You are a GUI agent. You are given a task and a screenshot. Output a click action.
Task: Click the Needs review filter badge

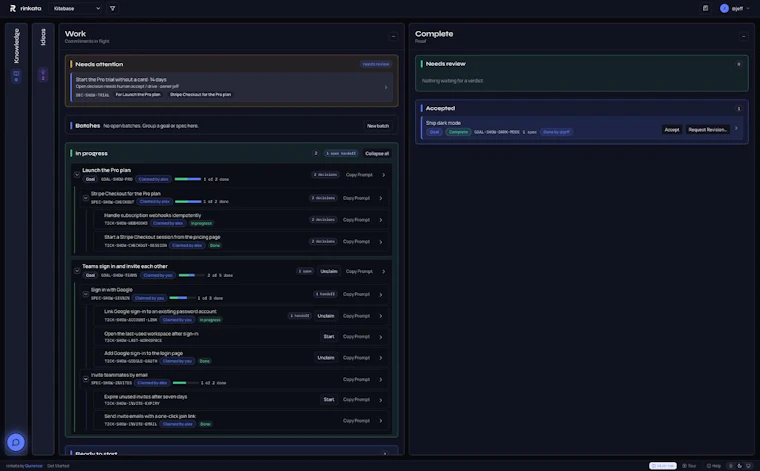[376, 64]
